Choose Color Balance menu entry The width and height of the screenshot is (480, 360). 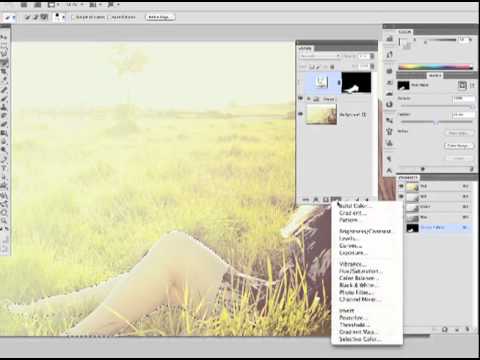359,278
